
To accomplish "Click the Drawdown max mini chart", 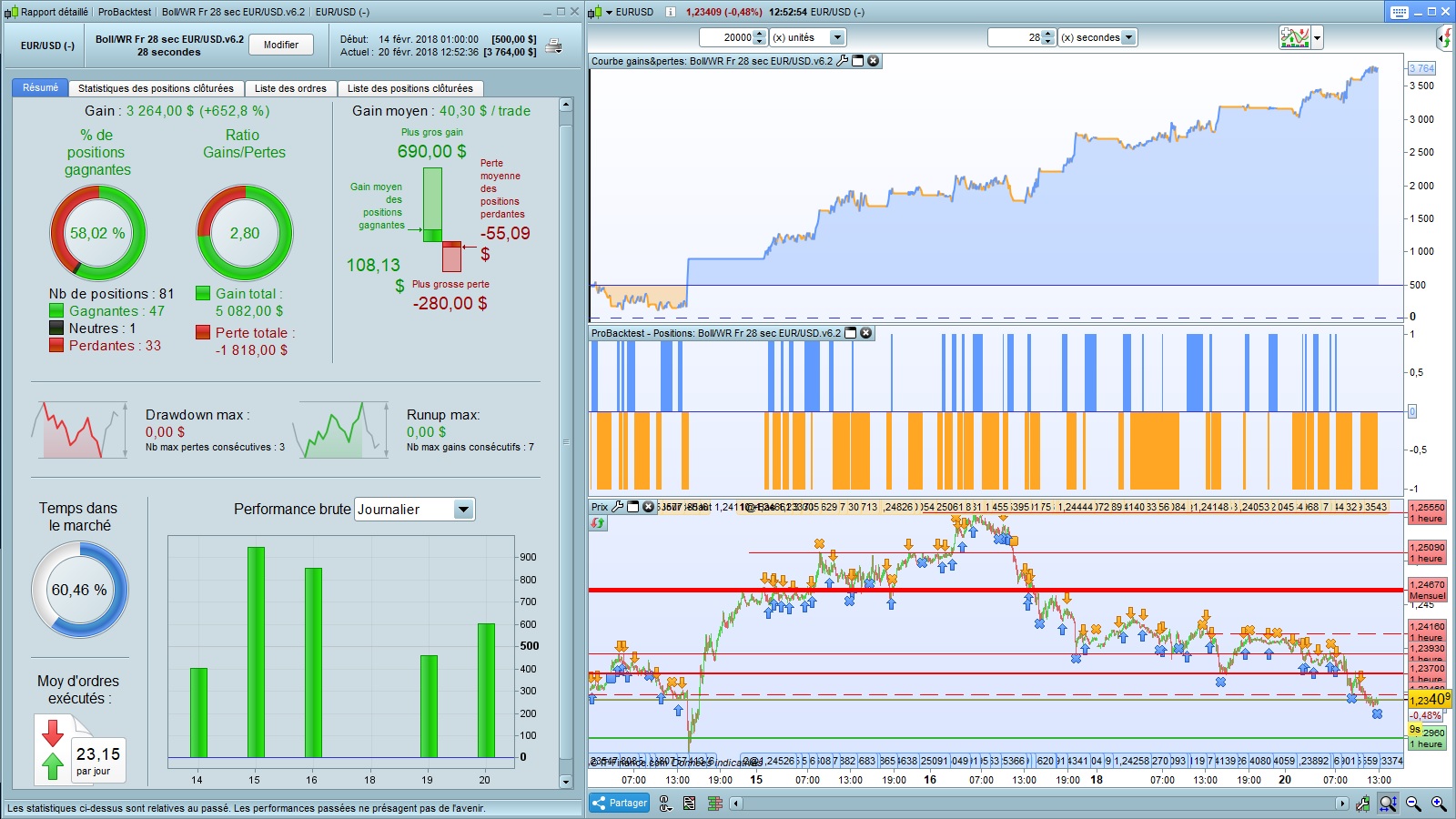I will coord(79,430).
